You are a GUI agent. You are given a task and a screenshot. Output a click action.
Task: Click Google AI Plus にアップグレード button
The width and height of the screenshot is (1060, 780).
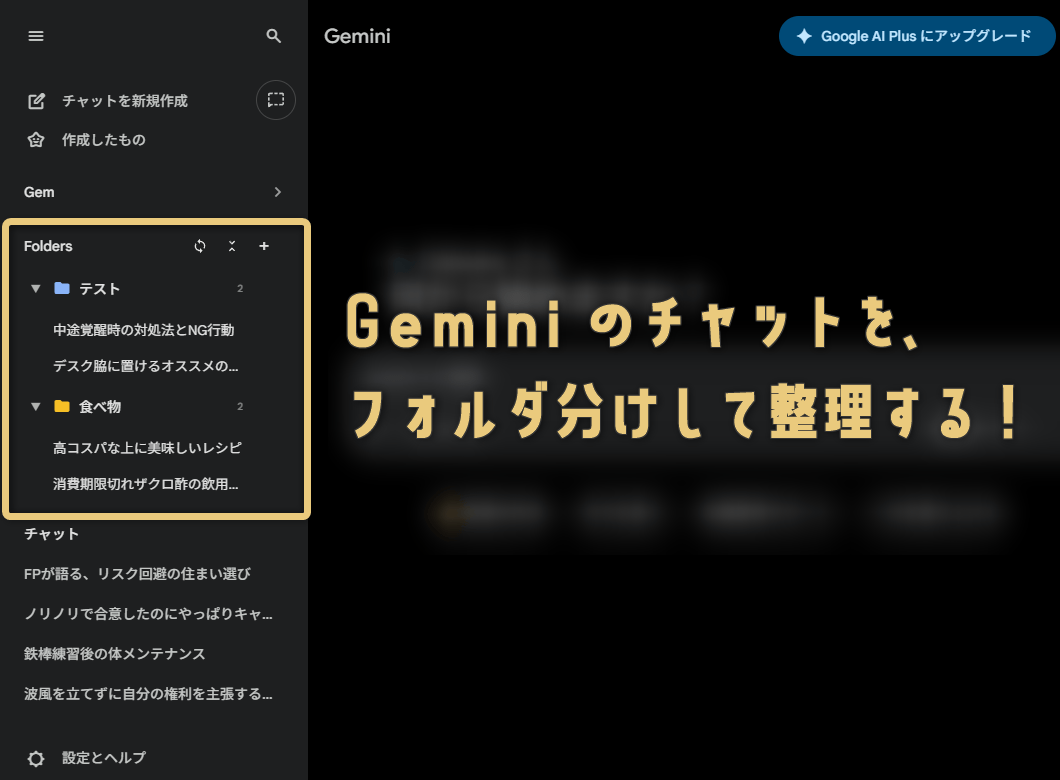[x=917, y=36]
